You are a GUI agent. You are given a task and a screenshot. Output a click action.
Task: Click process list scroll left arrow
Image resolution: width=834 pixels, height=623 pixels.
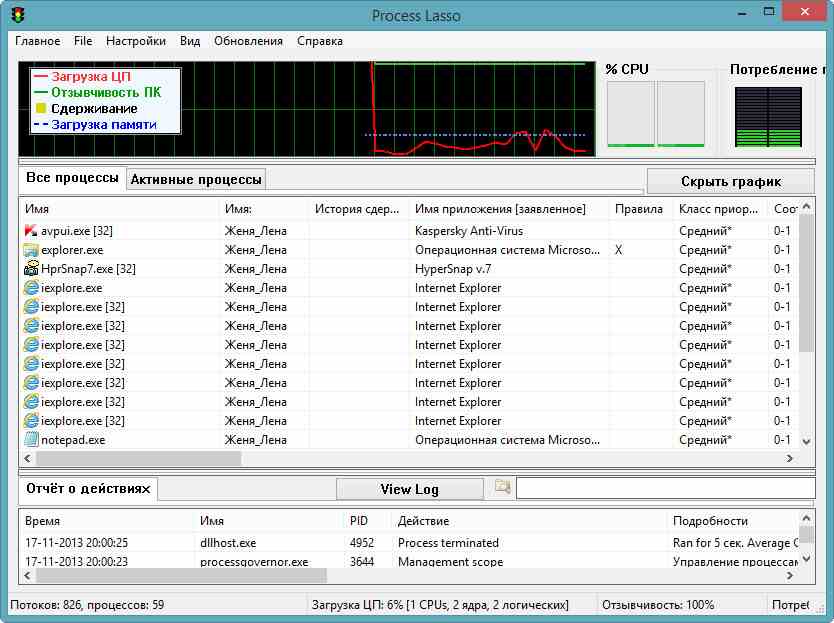[x=28, y=458]
